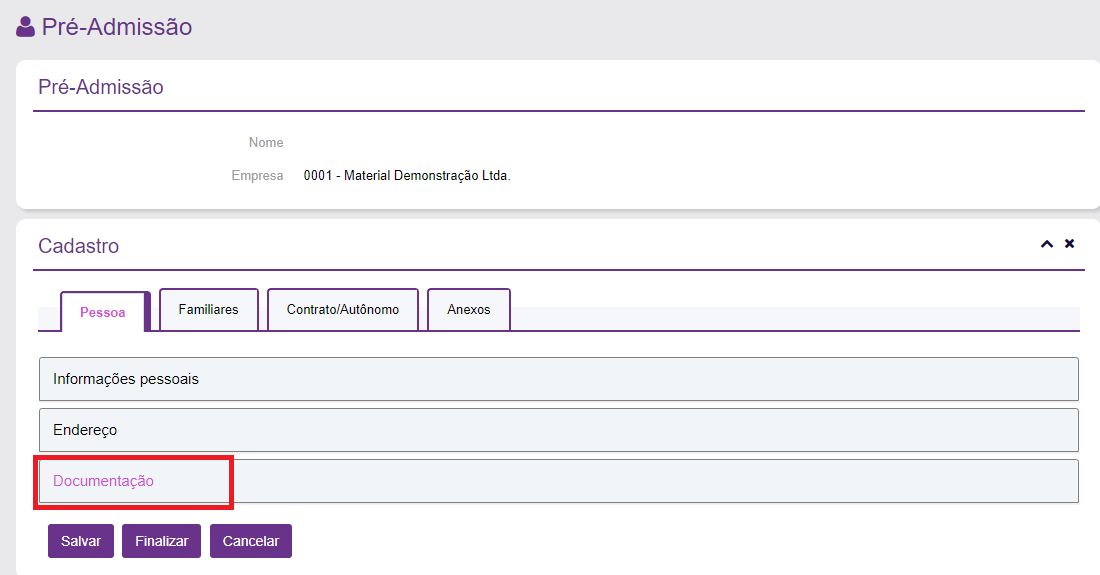
Task: Click the Empresa field label
Action: (x=257, y=176)
